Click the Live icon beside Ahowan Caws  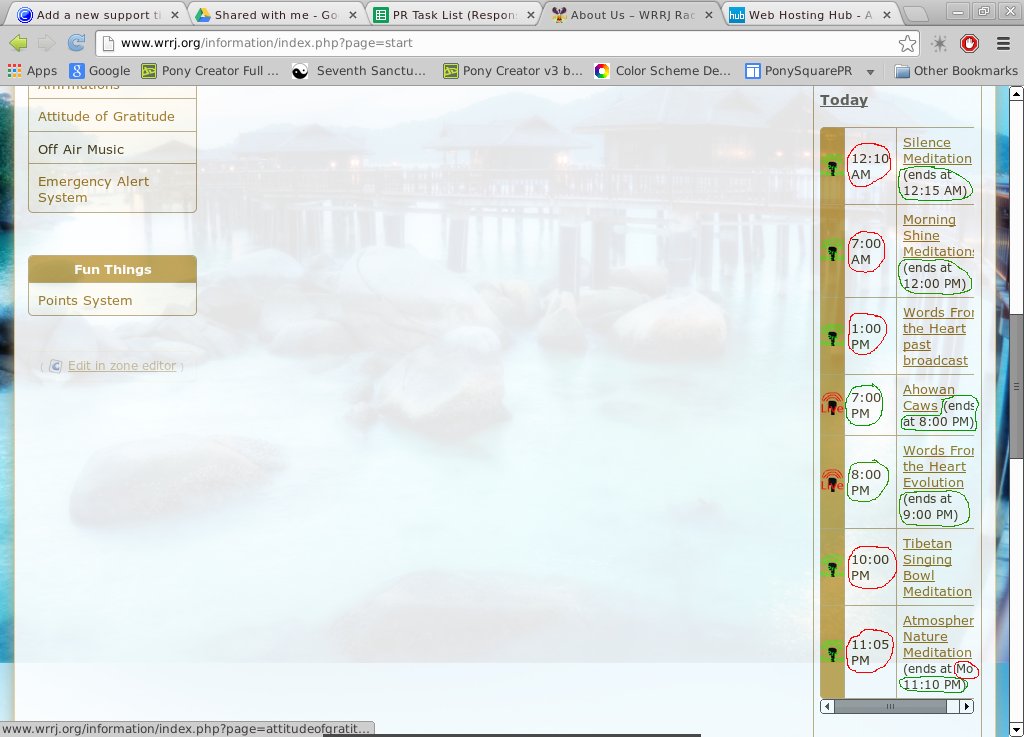pyautogui.click(x=832, y=404)
